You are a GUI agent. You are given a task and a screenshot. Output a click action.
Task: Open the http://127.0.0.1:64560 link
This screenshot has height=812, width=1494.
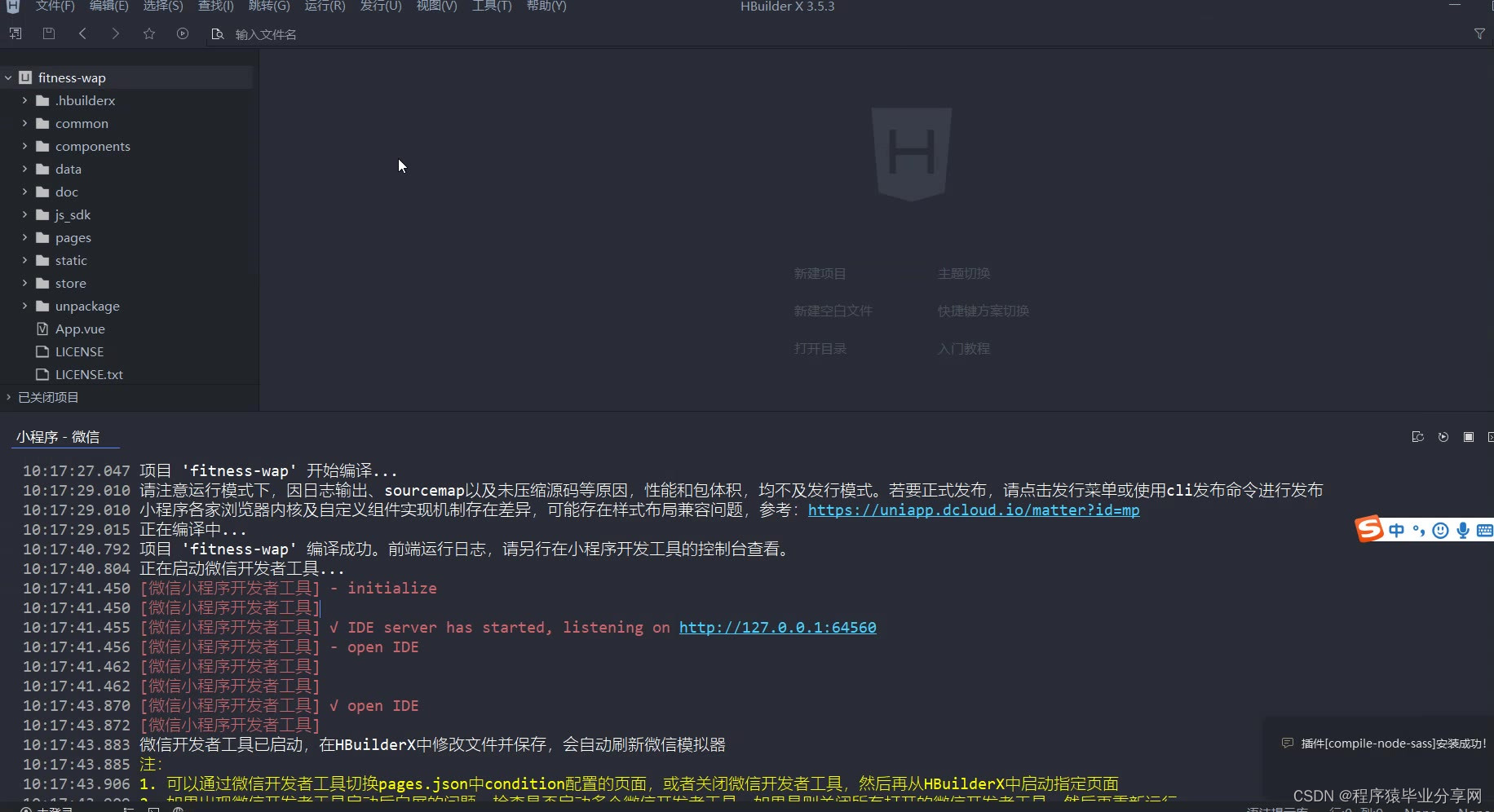point(778,627)
